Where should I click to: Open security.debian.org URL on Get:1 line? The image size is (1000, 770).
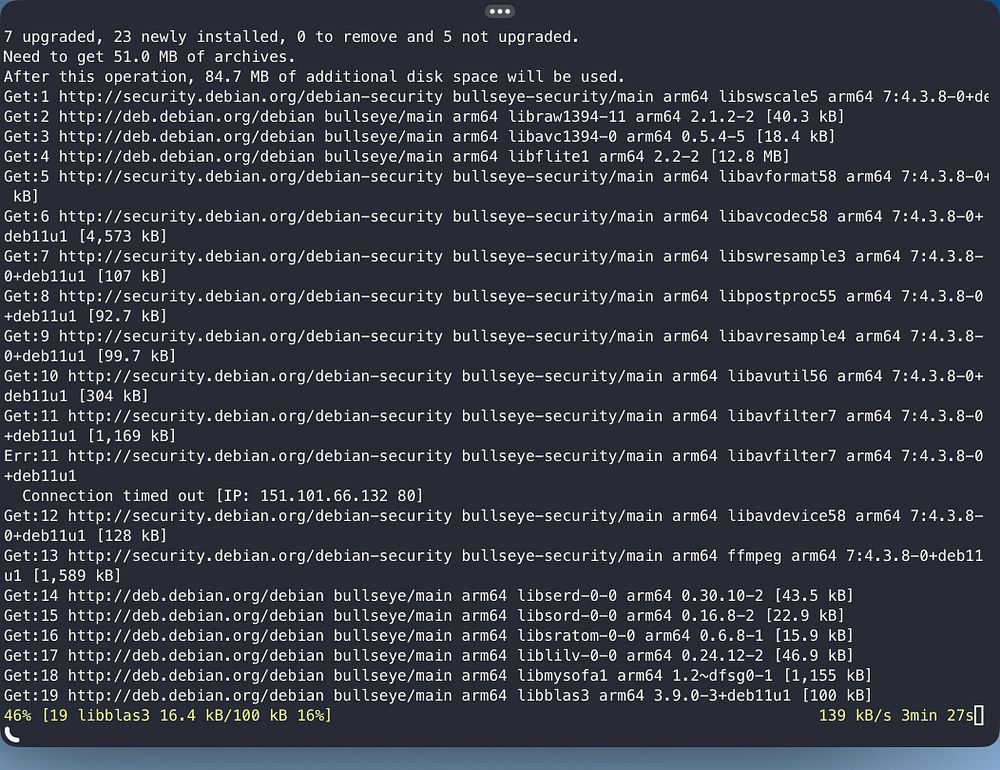pos(251,96)
